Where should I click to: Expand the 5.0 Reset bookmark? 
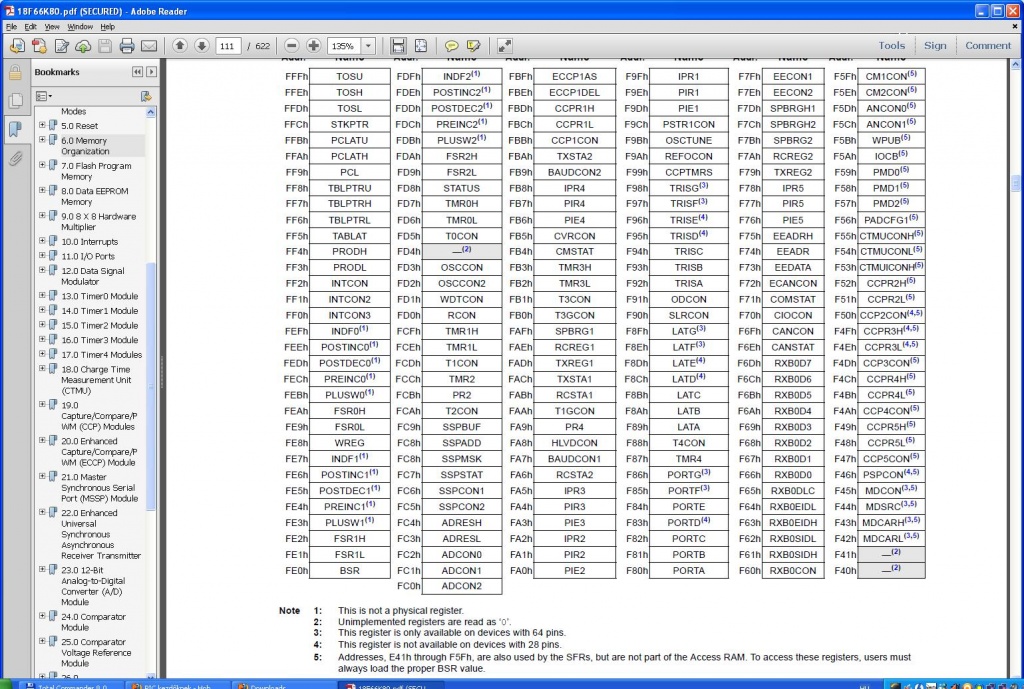coord(42,125)
